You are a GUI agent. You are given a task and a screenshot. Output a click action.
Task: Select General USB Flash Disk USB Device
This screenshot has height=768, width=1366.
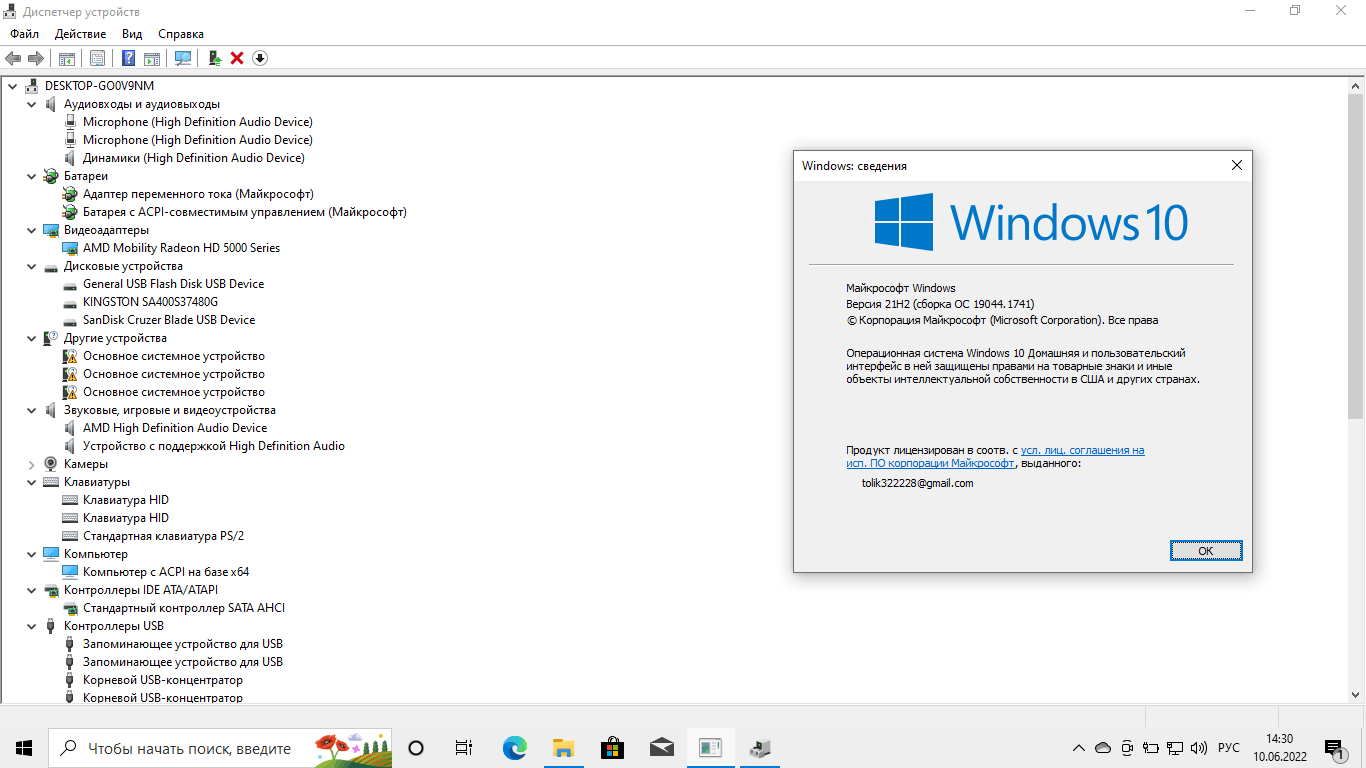173,284
